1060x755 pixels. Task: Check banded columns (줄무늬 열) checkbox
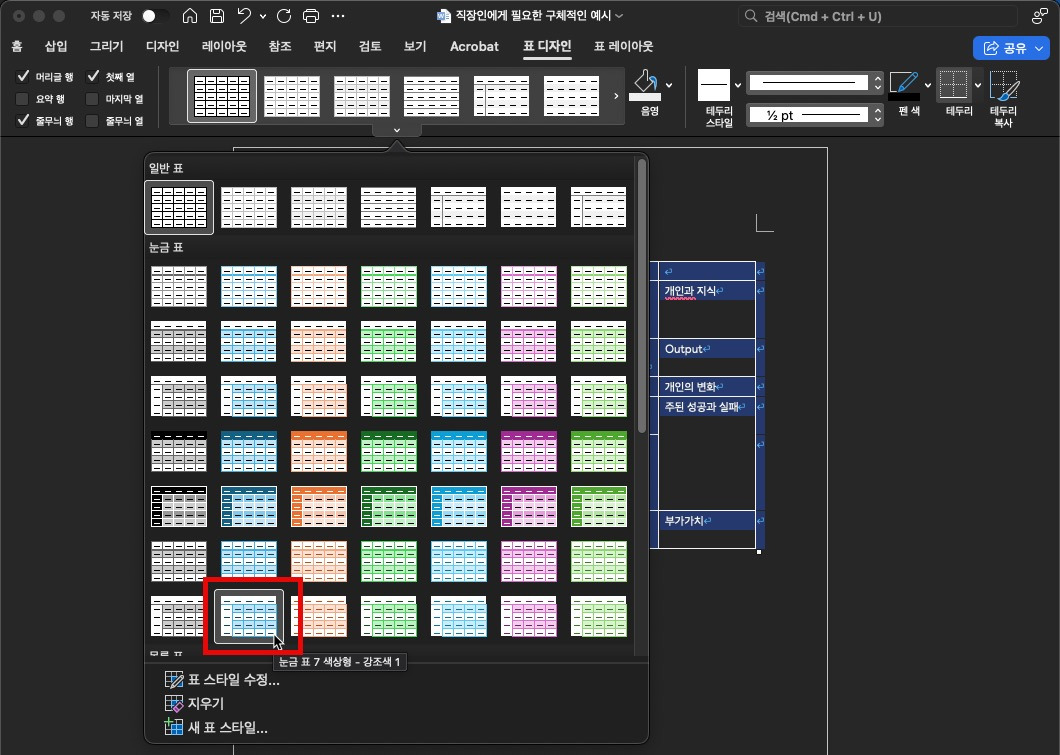(x=93, y=120)
